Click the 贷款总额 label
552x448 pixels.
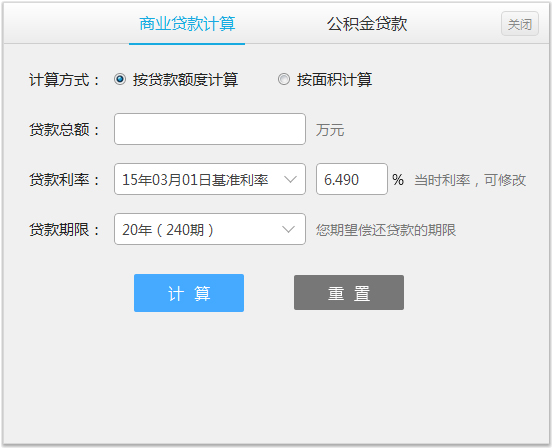pyautogui.click(x=64, y=130)
